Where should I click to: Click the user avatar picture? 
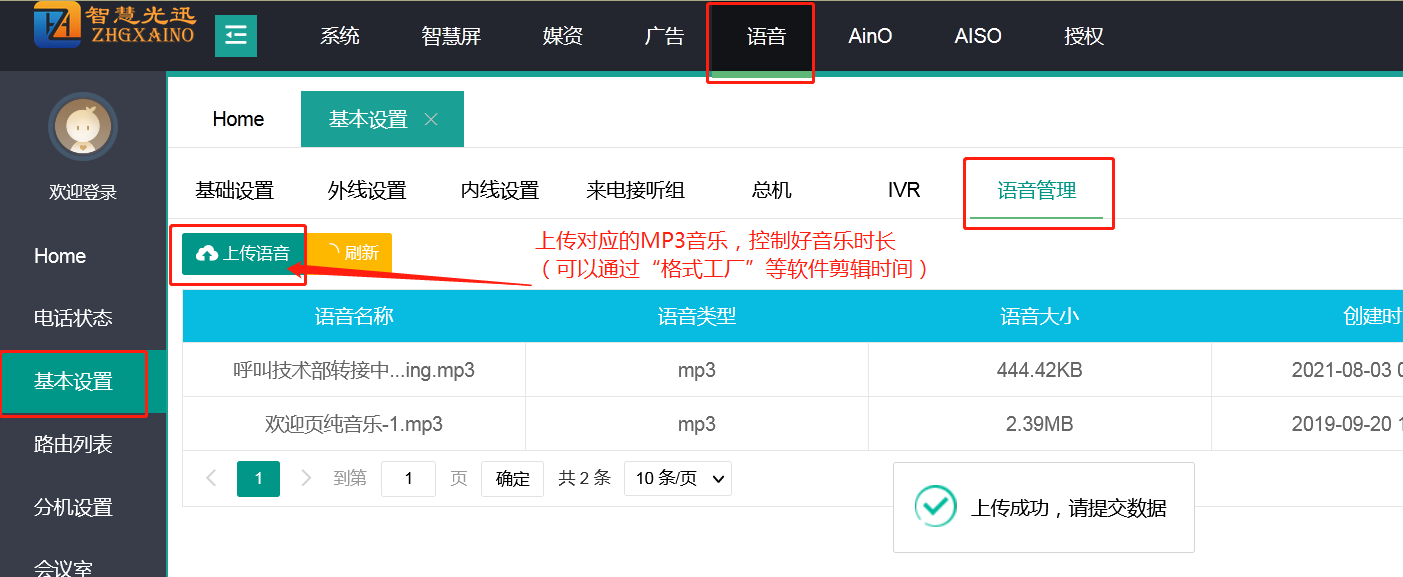[x=83, y=126]
